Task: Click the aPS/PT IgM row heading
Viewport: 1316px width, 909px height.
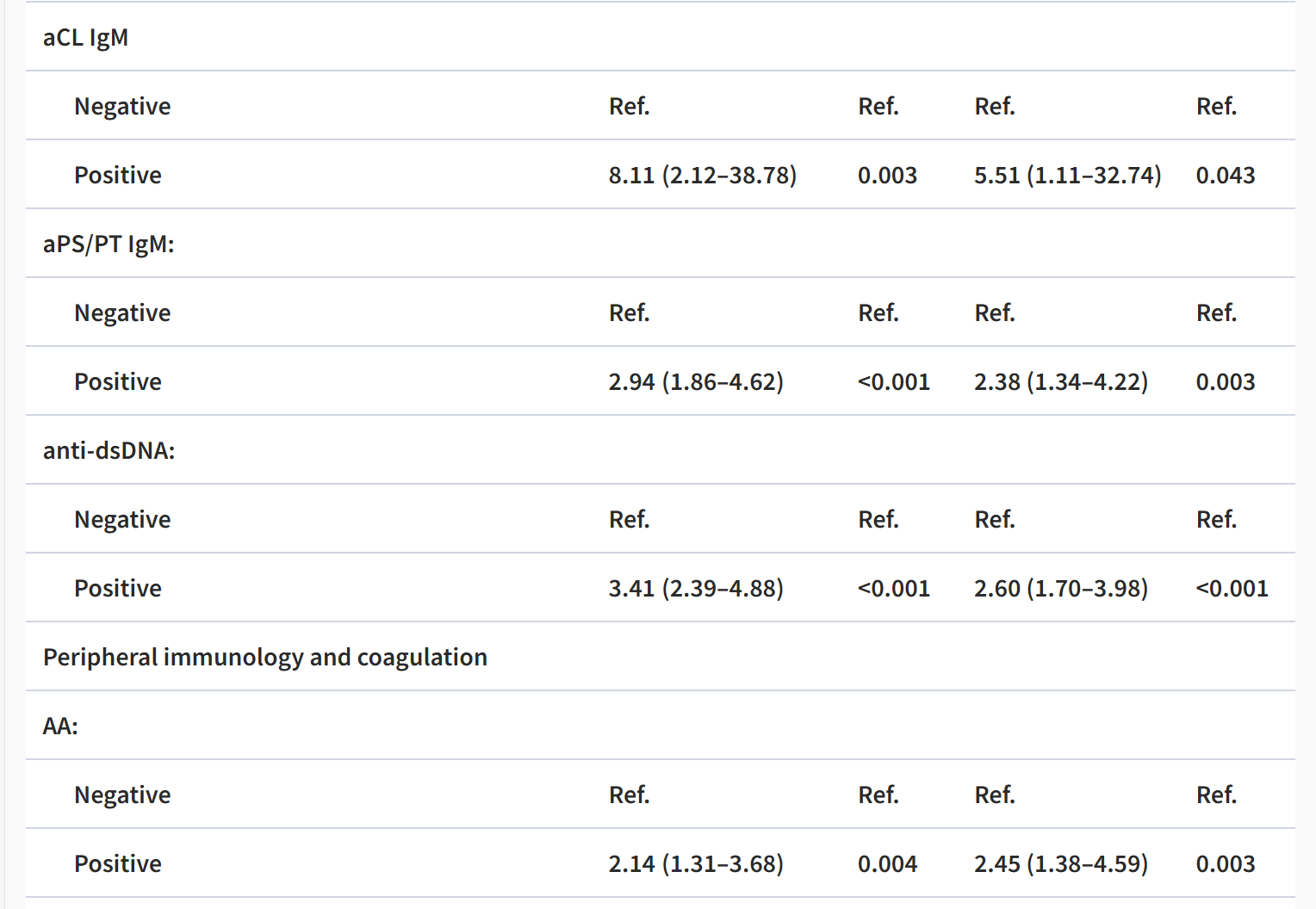Action: coord(109,244)
